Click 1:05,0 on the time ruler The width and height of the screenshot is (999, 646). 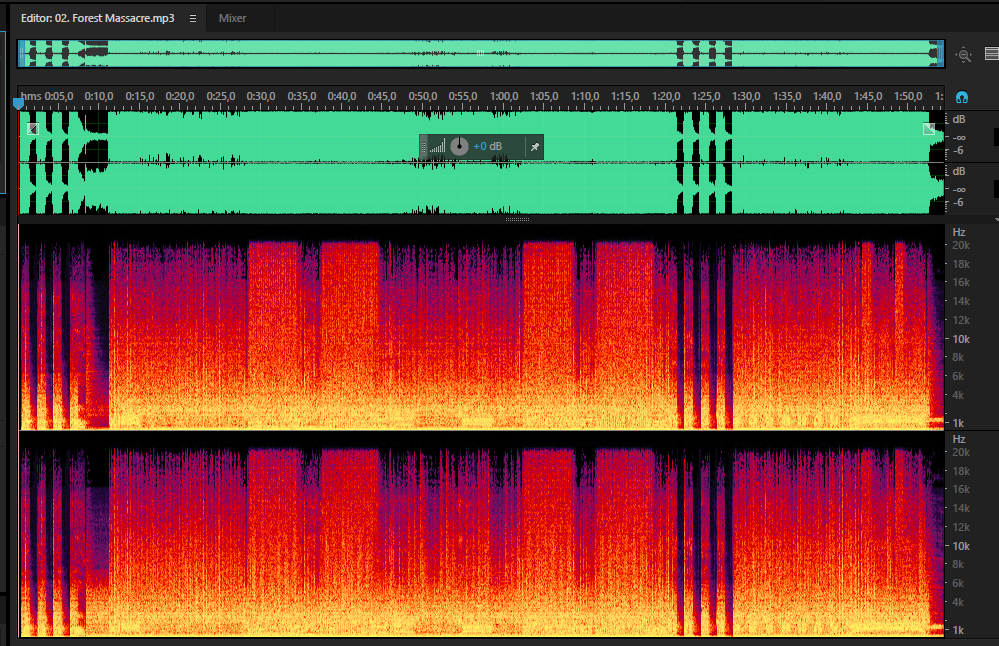[x=543, y=96]
